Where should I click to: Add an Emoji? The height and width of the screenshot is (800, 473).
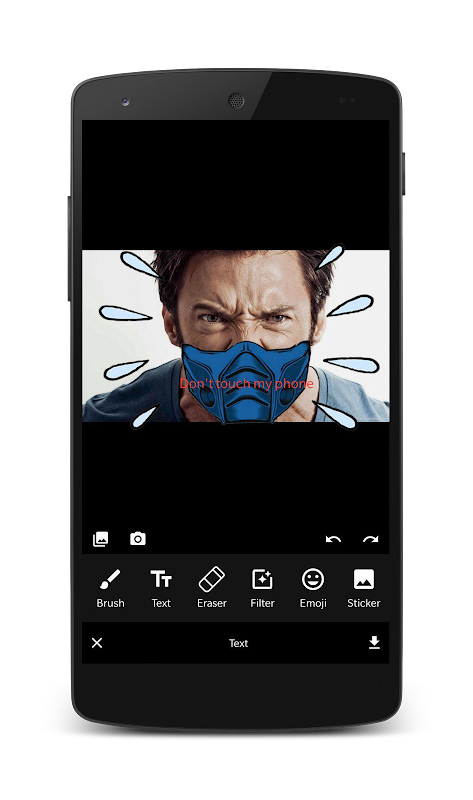coord(313,588)
